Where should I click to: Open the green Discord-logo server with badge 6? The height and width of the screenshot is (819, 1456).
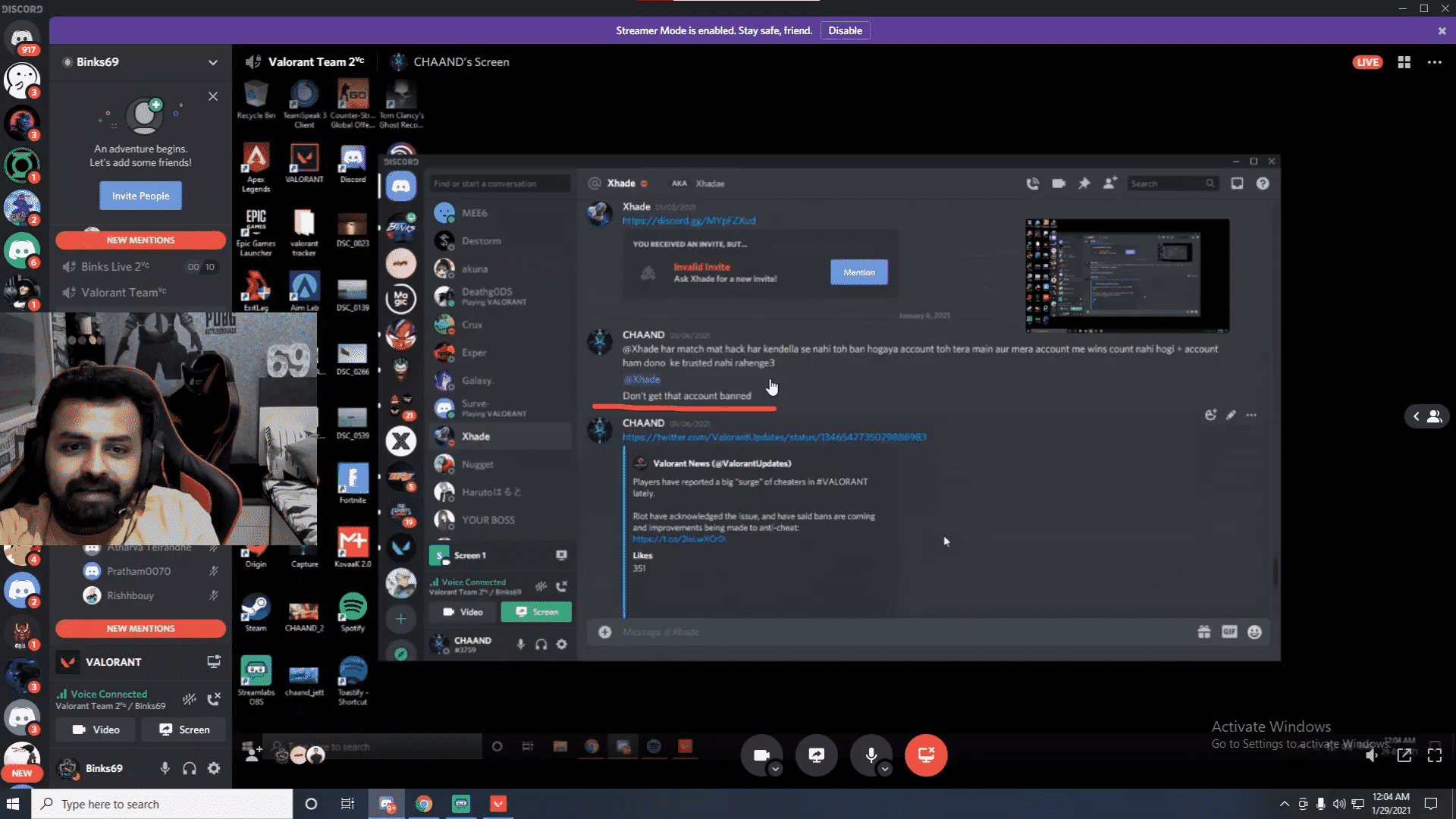[22, 249]
